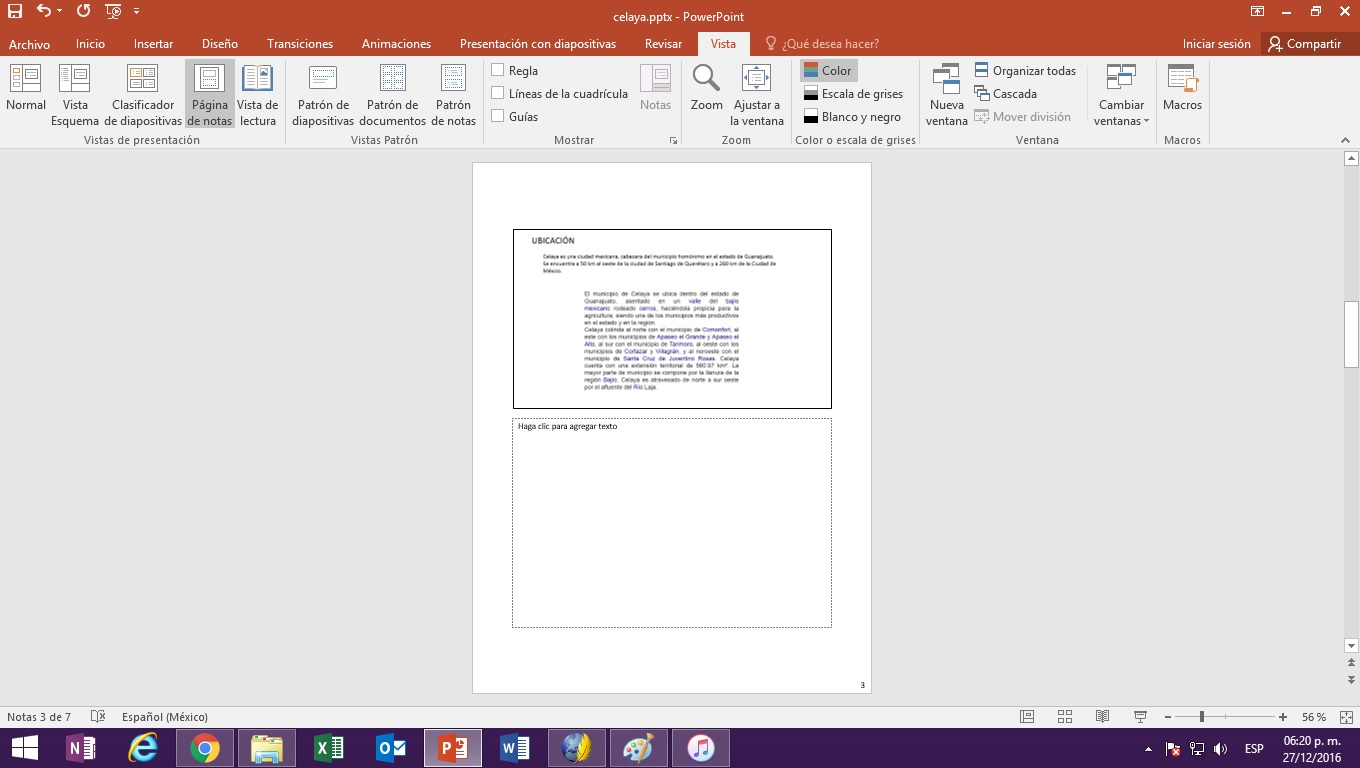Expand the Cambiar ventanas dropdown

coord(1121,95)
